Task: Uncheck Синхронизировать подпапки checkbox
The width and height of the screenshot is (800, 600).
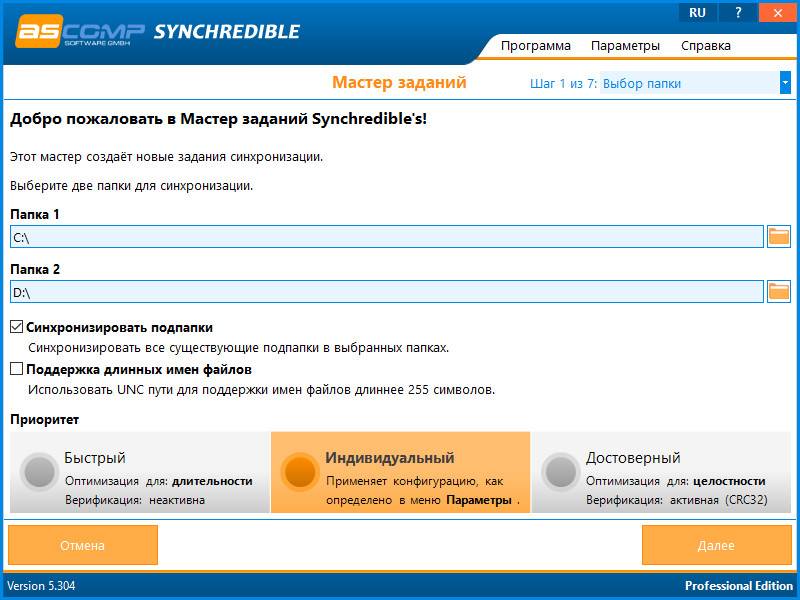Action: click(x=16, y=327)
